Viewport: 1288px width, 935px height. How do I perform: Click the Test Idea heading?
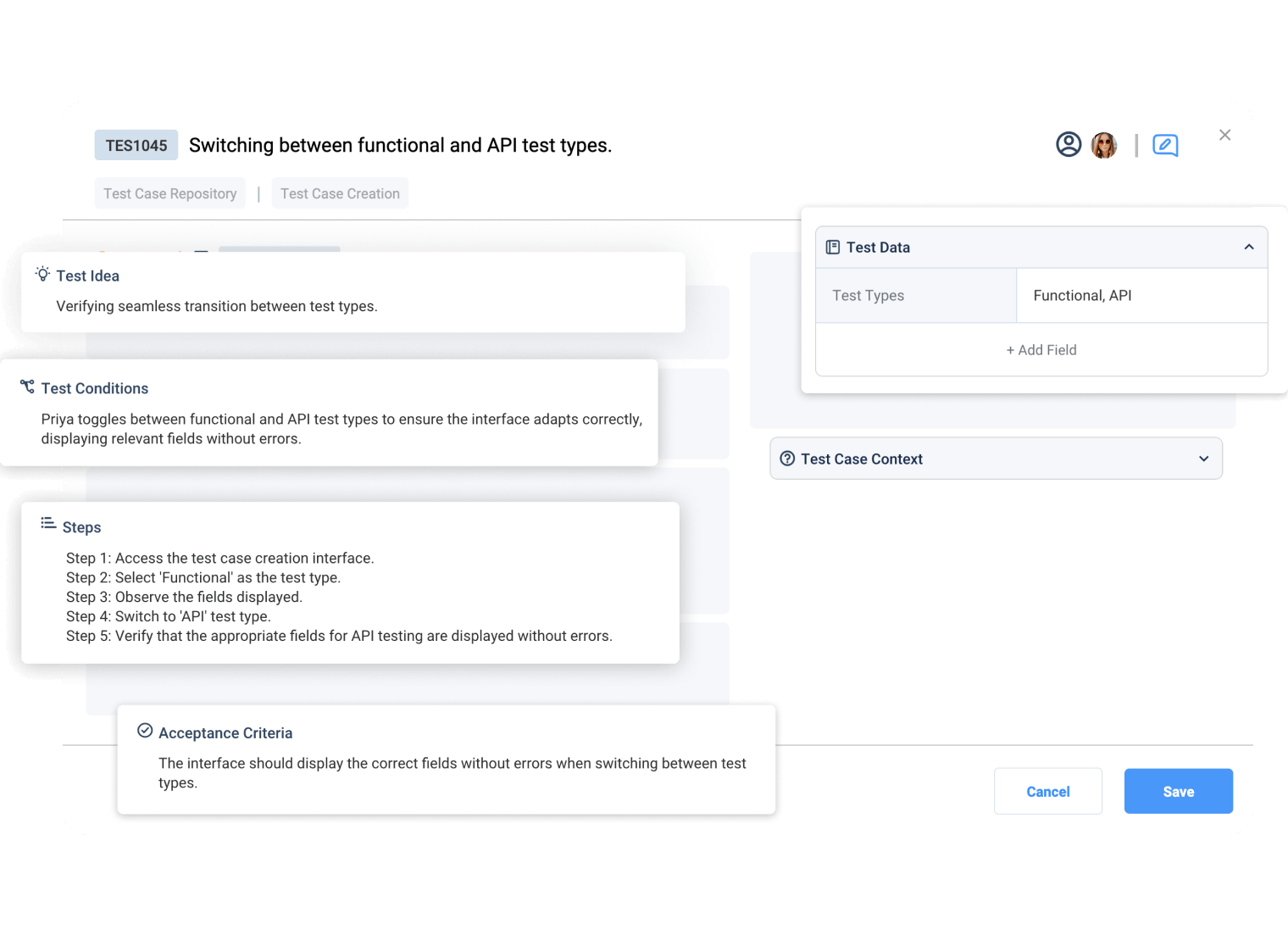[88, 275]
